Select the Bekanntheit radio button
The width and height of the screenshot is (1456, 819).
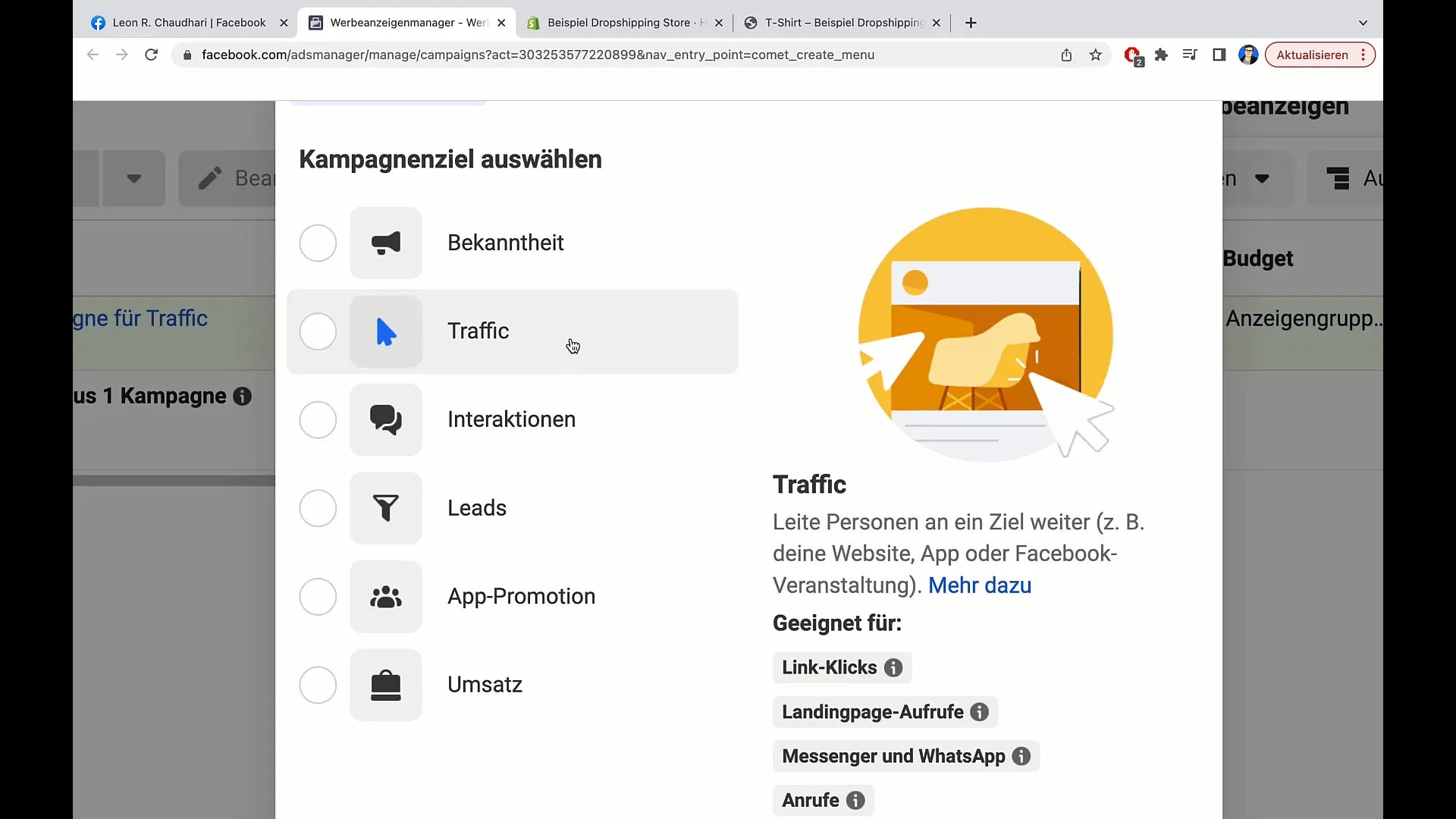pyautogui.click(x=318, y=243)
